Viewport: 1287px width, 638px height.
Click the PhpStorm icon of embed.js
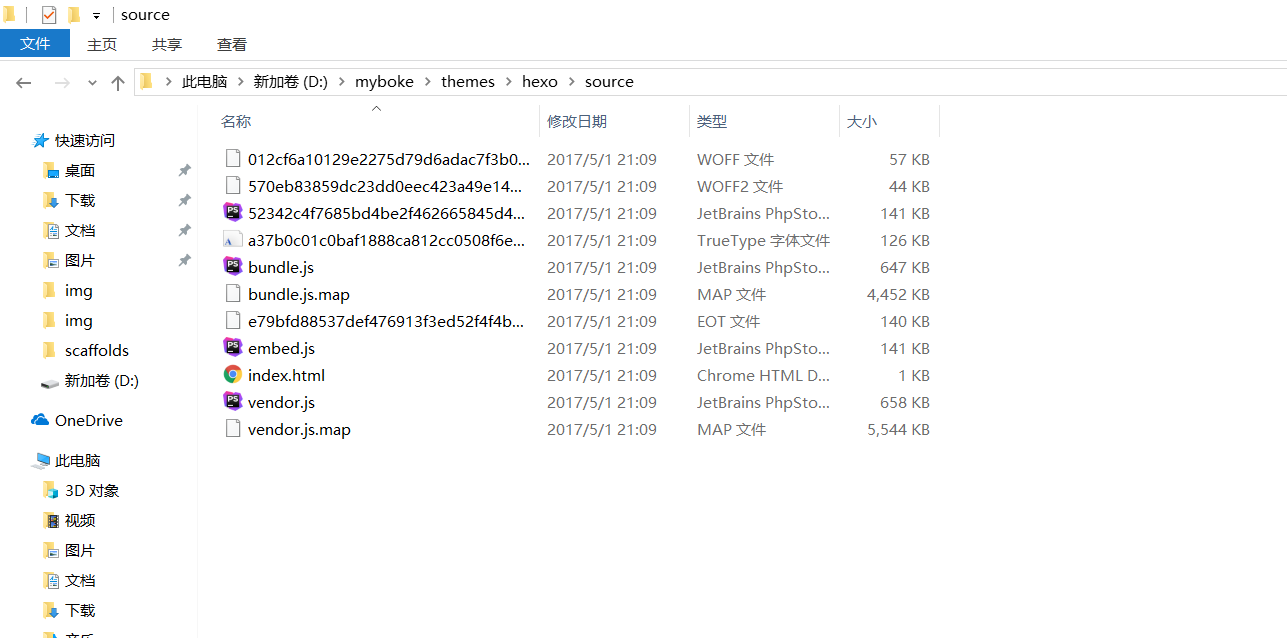[x=233, y=348]
